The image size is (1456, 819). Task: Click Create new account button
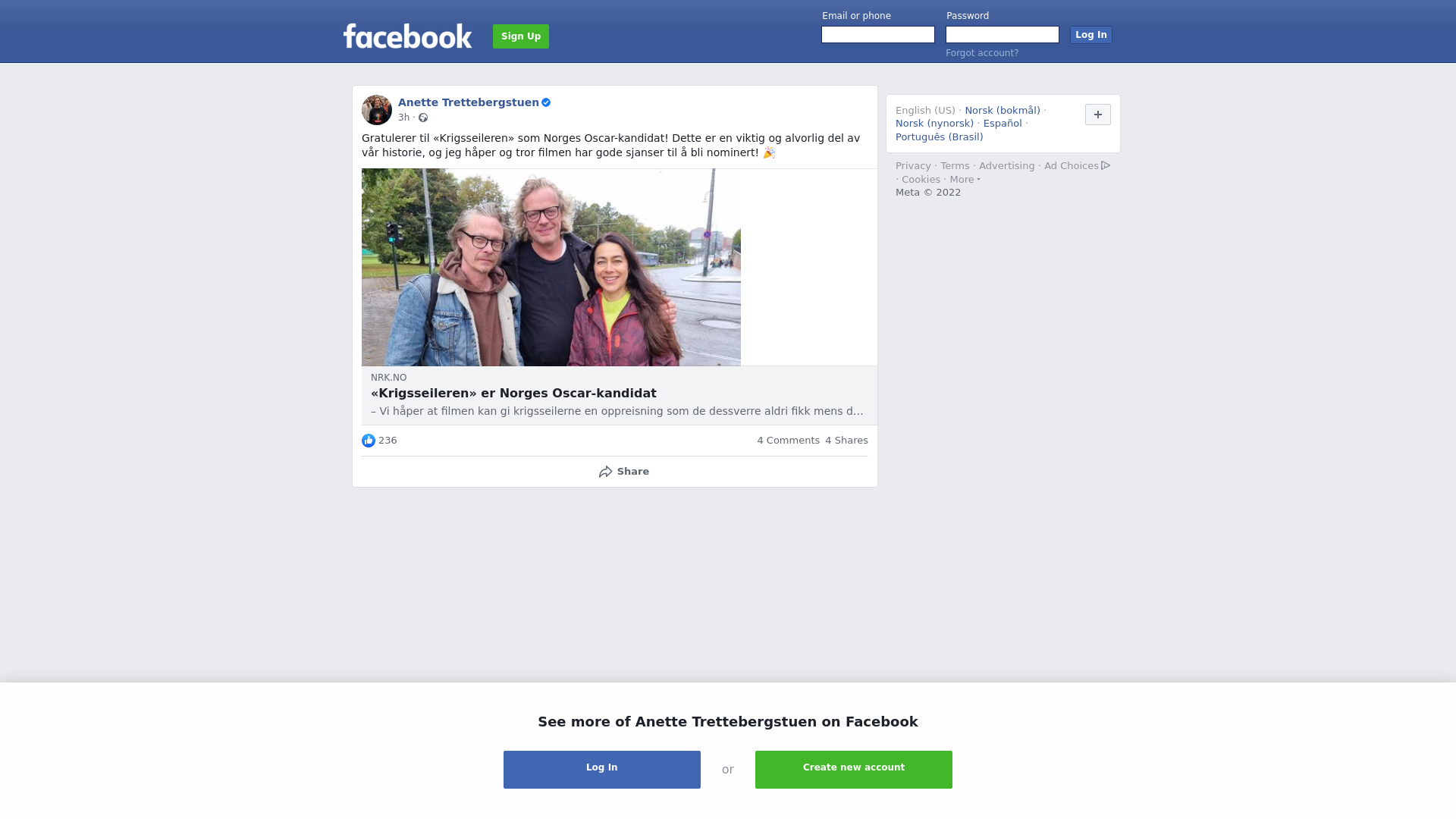click(x=854, y=770)
